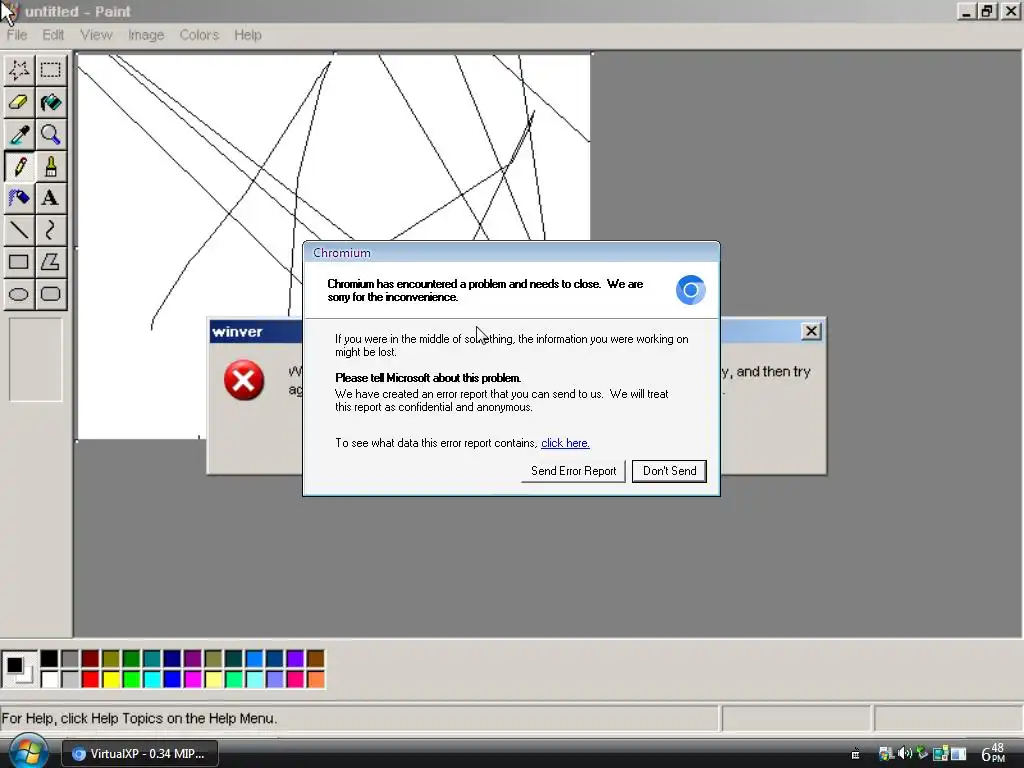Open the File menu
This screenshot has height=768, width=1024.
16,35
